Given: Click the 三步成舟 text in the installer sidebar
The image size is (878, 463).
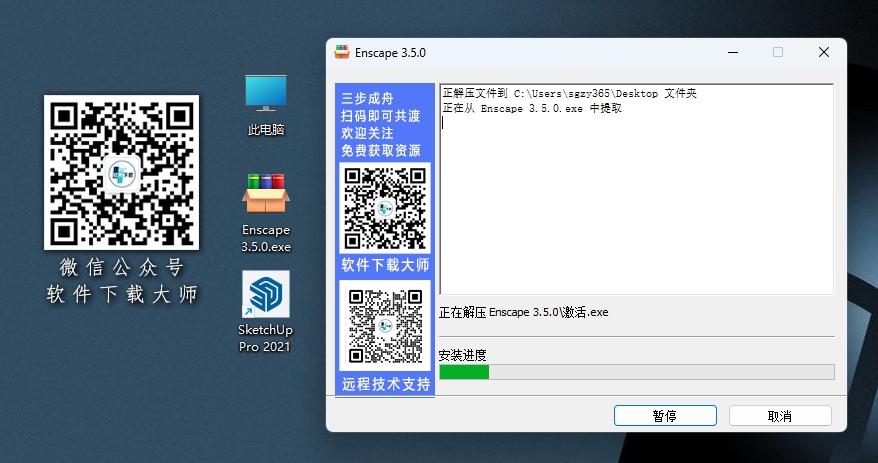Looking at the screenshot, I should point(367,99).
